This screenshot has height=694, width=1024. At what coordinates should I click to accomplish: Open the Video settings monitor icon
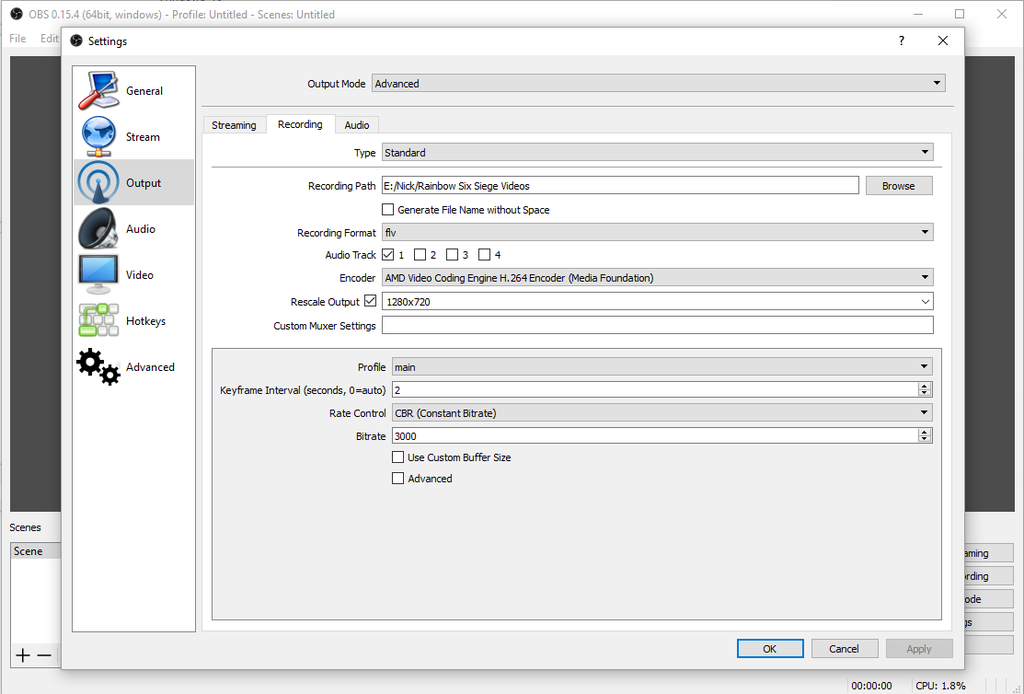click(99, 275)
